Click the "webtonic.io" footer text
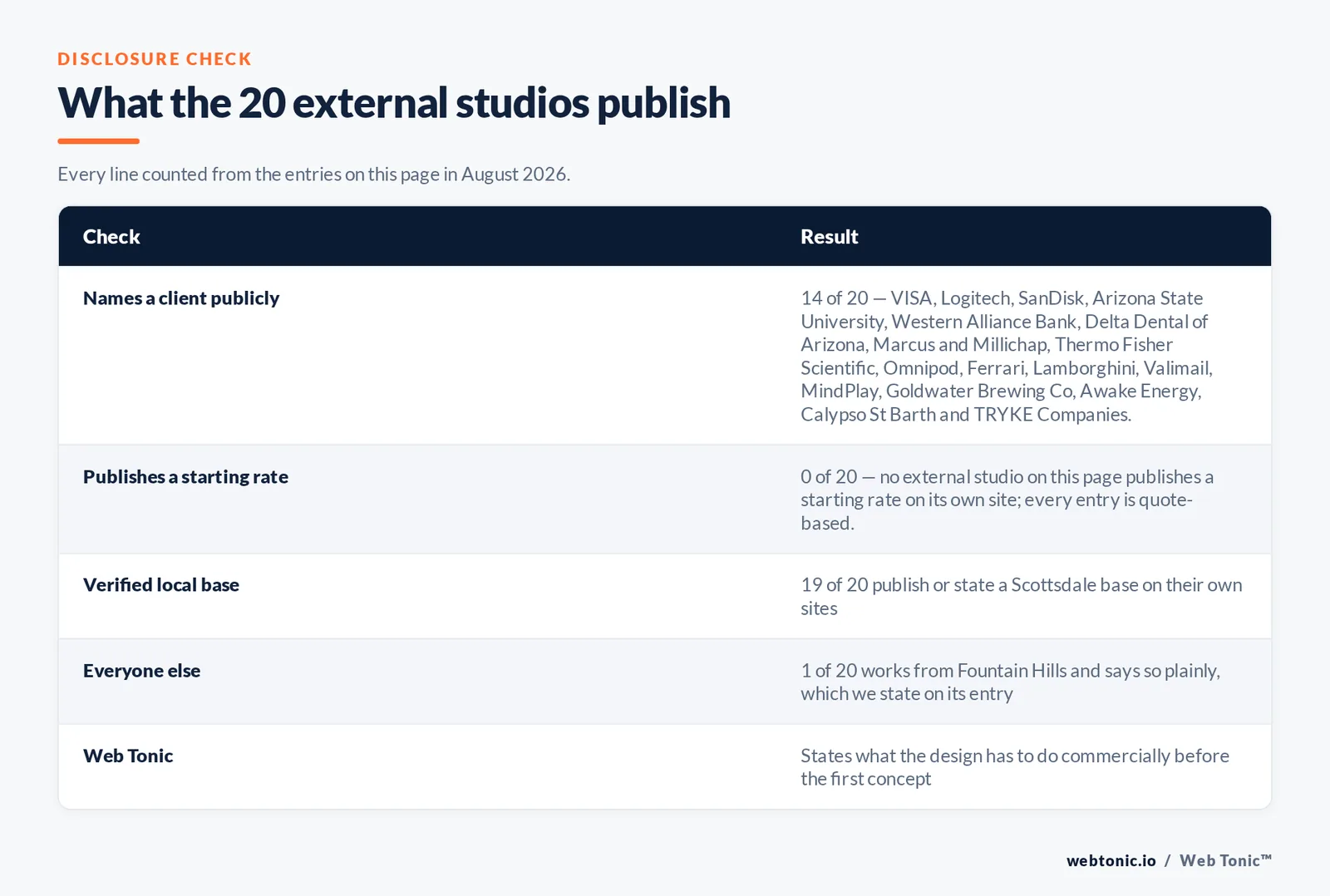This screenshot has height=896, width=1330. pos(1111,861)
